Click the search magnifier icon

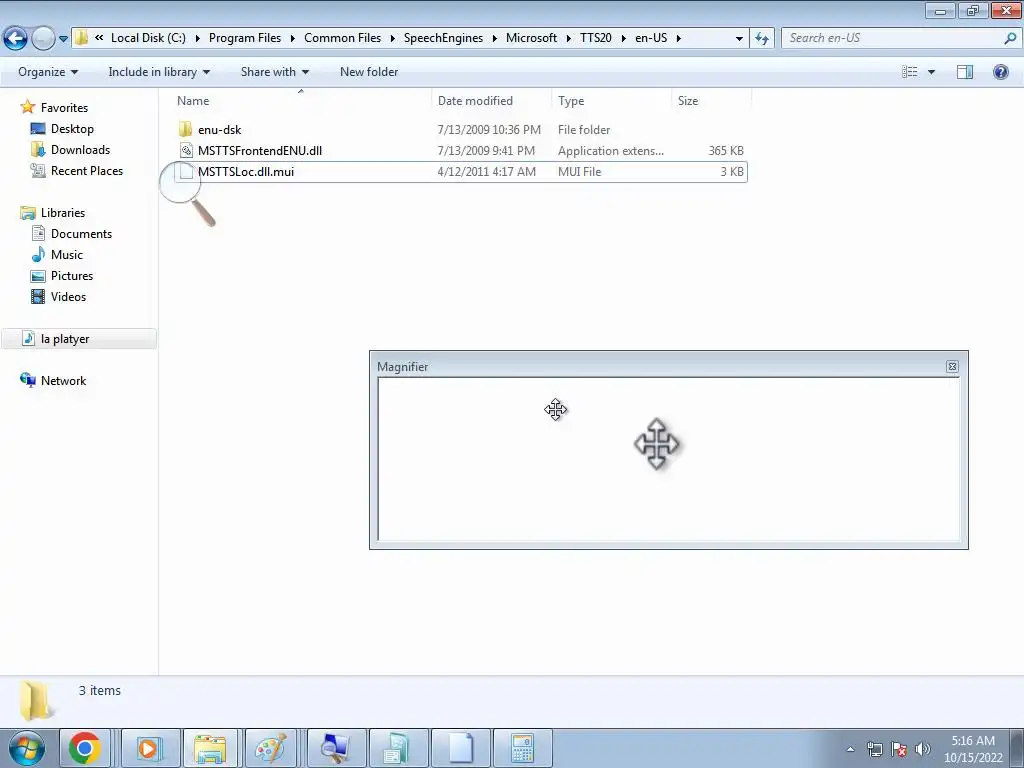(1010, 39)
